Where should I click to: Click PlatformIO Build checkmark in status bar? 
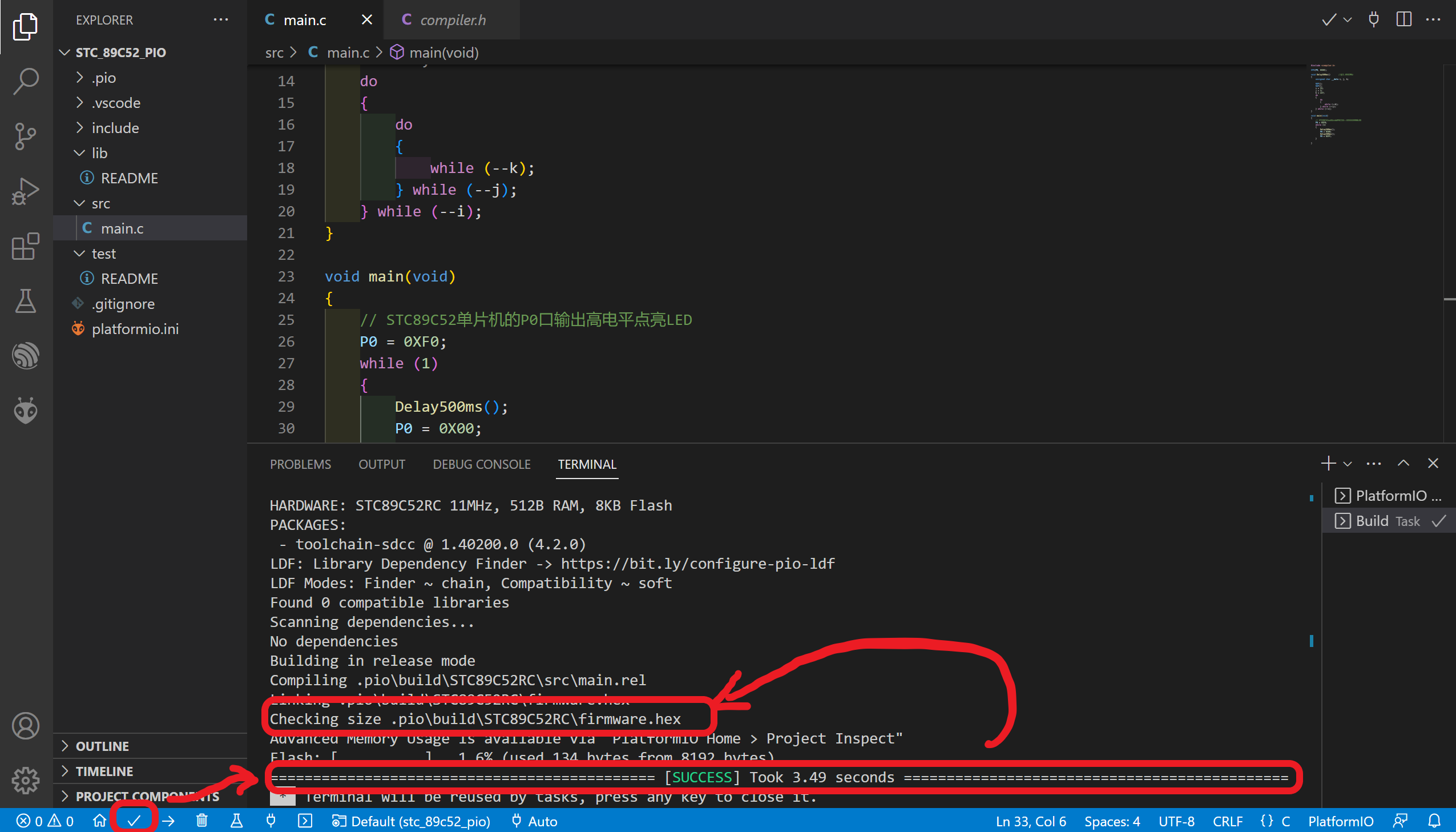coord(134,821)
